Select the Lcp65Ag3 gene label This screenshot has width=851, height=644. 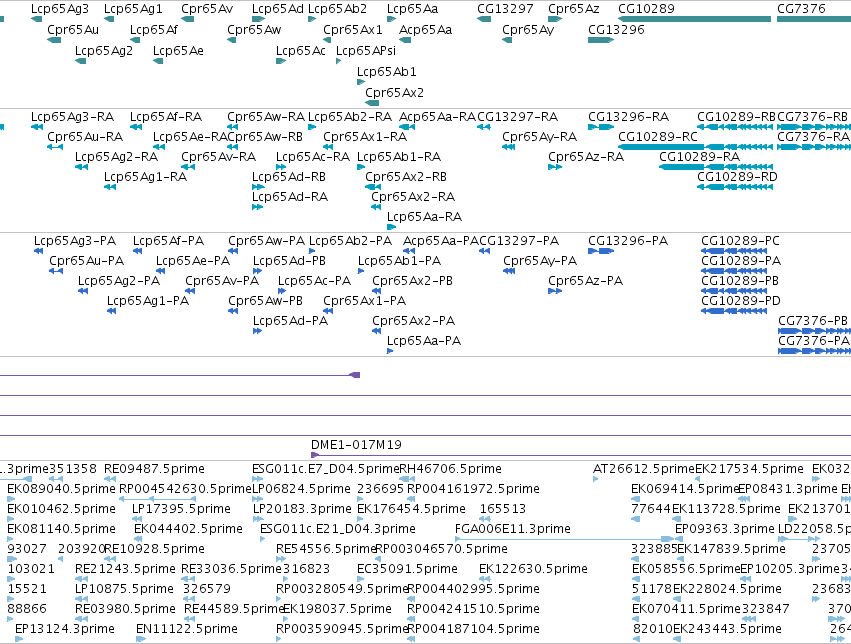tap(60, 9)
